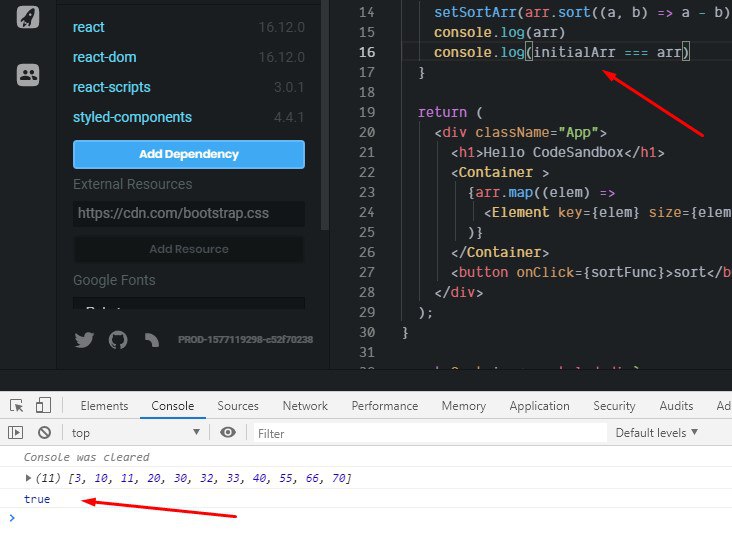Expand the logged array of 11 items

tap(28, 478)
